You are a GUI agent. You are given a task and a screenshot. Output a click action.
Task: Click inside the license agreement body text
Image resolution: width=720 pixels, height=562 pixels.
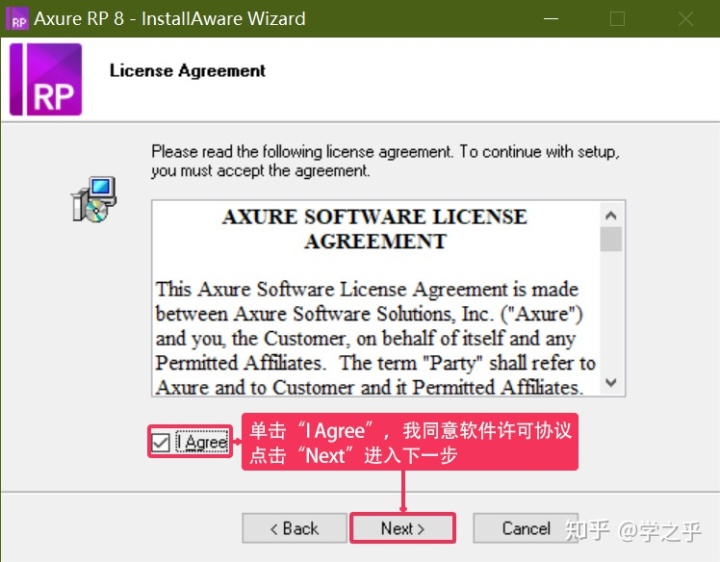(375, 338)
